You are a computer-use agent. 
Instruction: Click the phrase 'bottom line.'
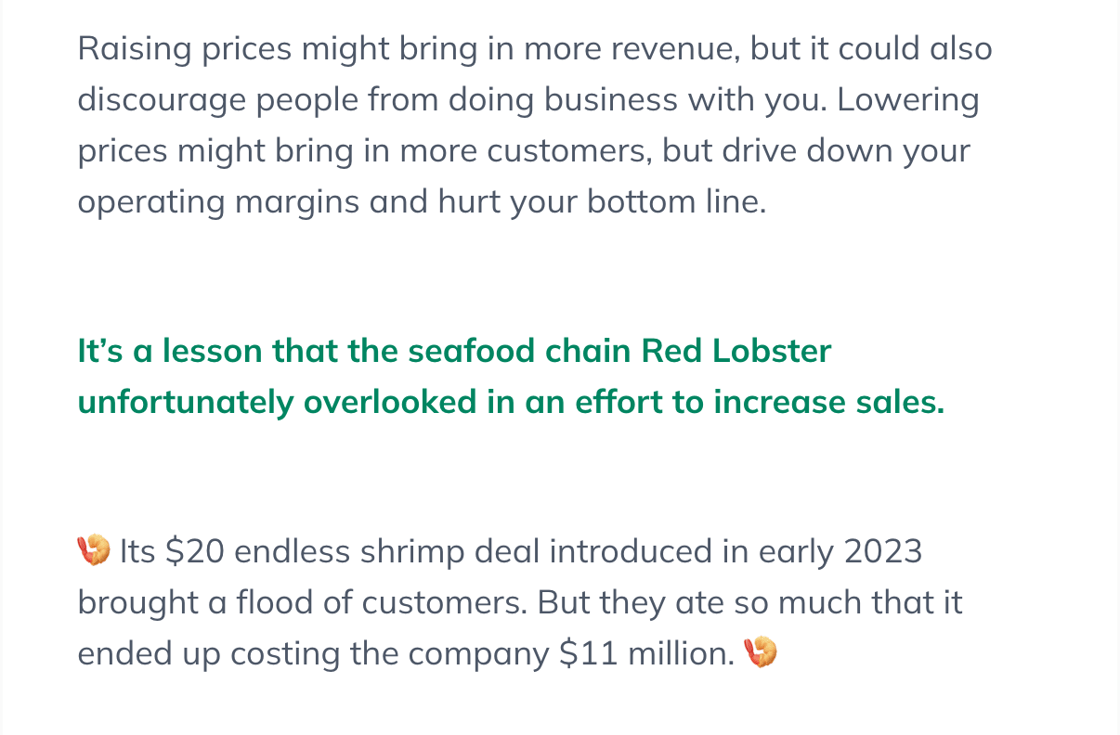coord(676,202)
